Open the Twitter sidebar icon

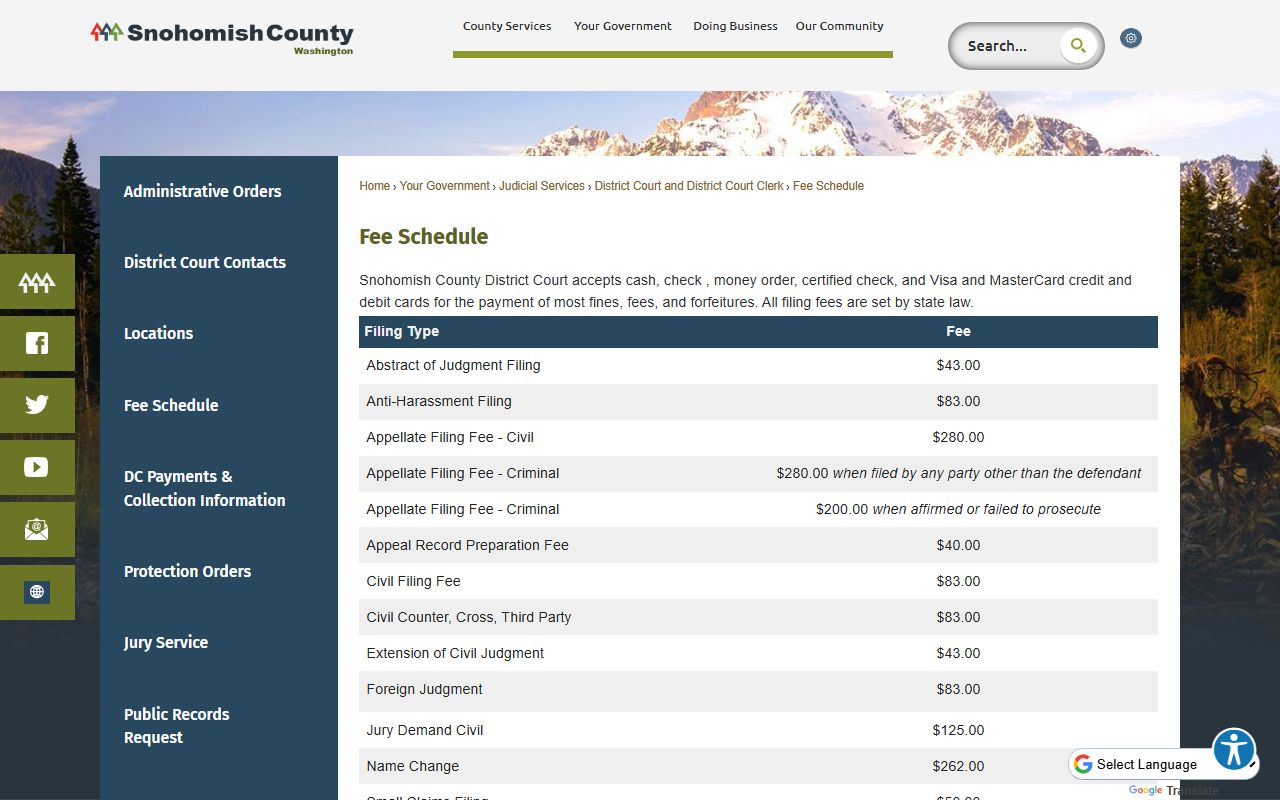click(37, 405)
